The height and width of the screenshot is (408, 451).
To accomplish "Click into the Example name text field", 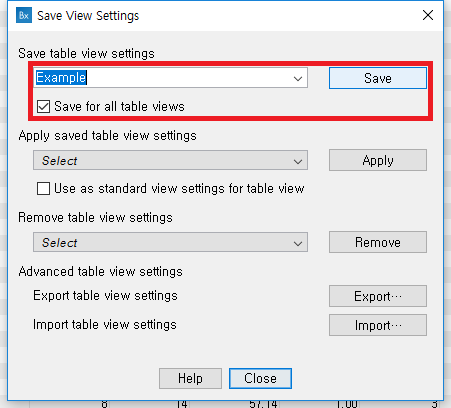I will pyautogui.click(x=162, y=78).
